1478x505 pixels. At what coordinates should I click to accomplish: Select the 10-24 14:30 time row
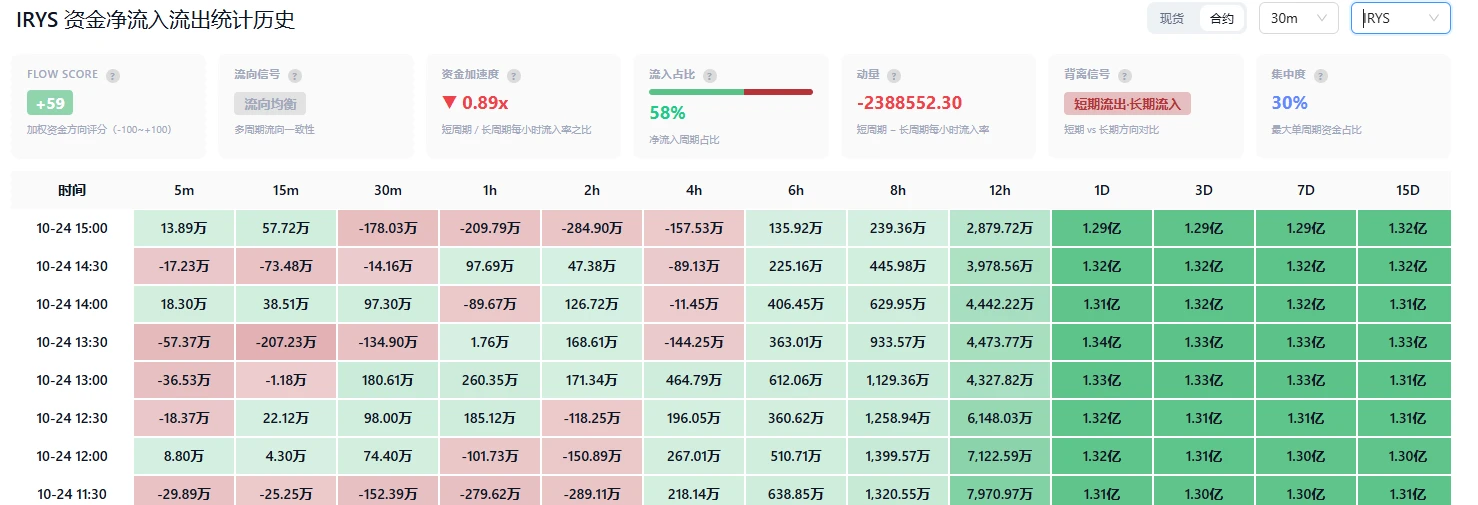point(72,266)
